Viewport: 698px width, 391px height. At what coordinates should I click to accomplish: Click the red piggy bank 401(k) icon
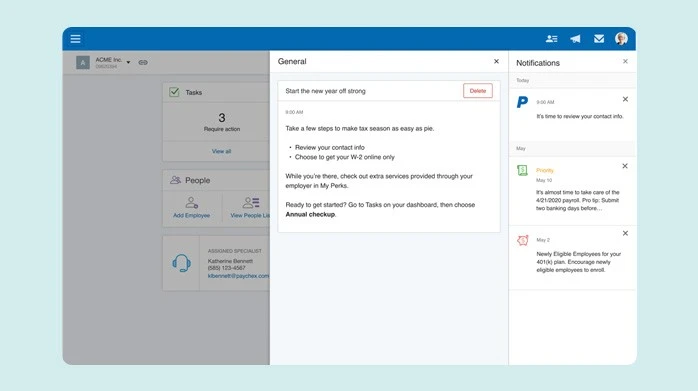click(x=523, y=240)
